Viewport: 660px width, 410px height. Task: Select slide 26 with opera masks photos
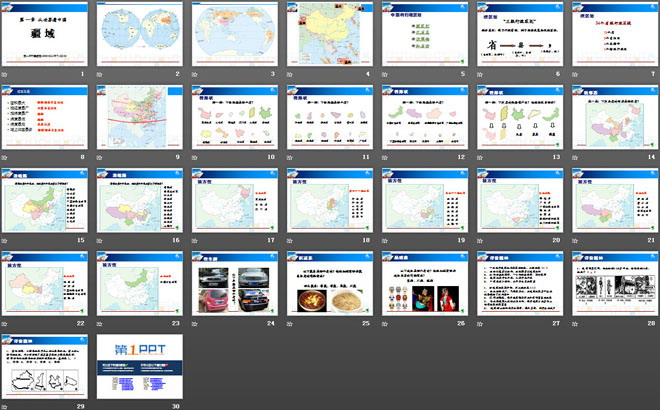425,284
